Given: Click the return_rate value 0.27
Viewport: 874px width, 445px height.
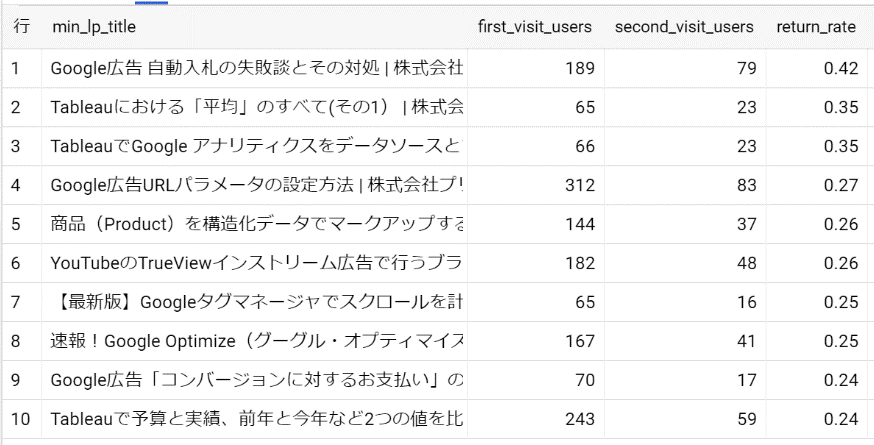Looking at the screenshot, I should pyautogui.click(x=842, y=185).
